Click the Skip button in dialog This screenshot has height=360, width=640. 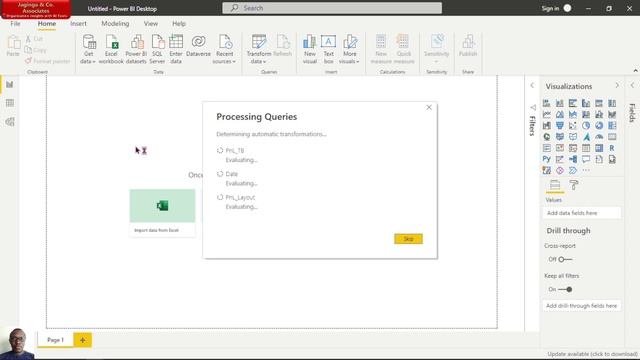coord(409,239)
